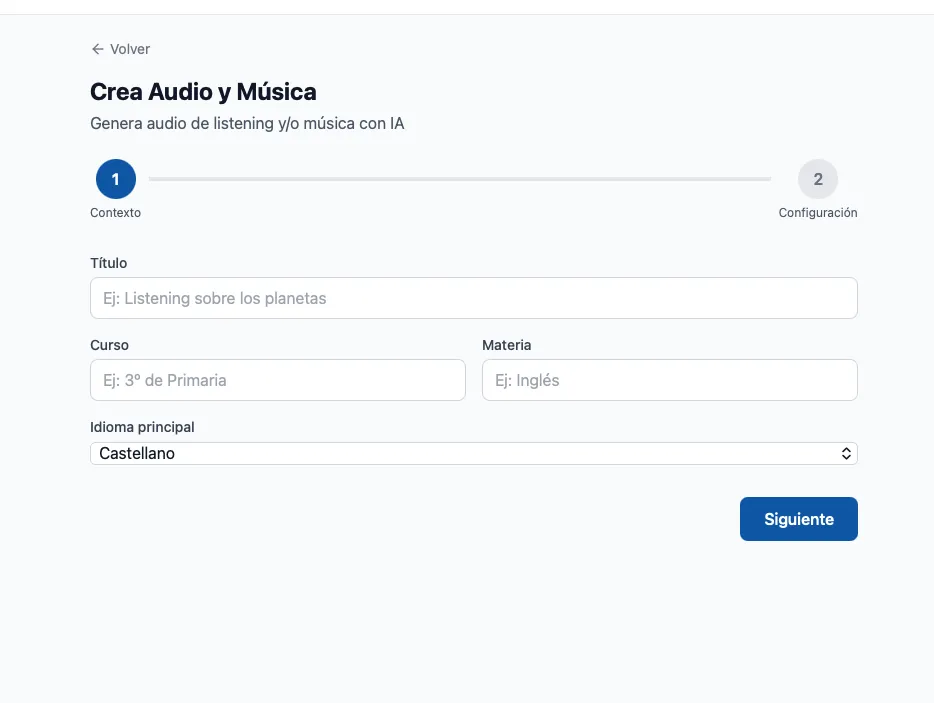Click the Curso field label
This screenshot has height=703, width=934.
tap(110, 345)
